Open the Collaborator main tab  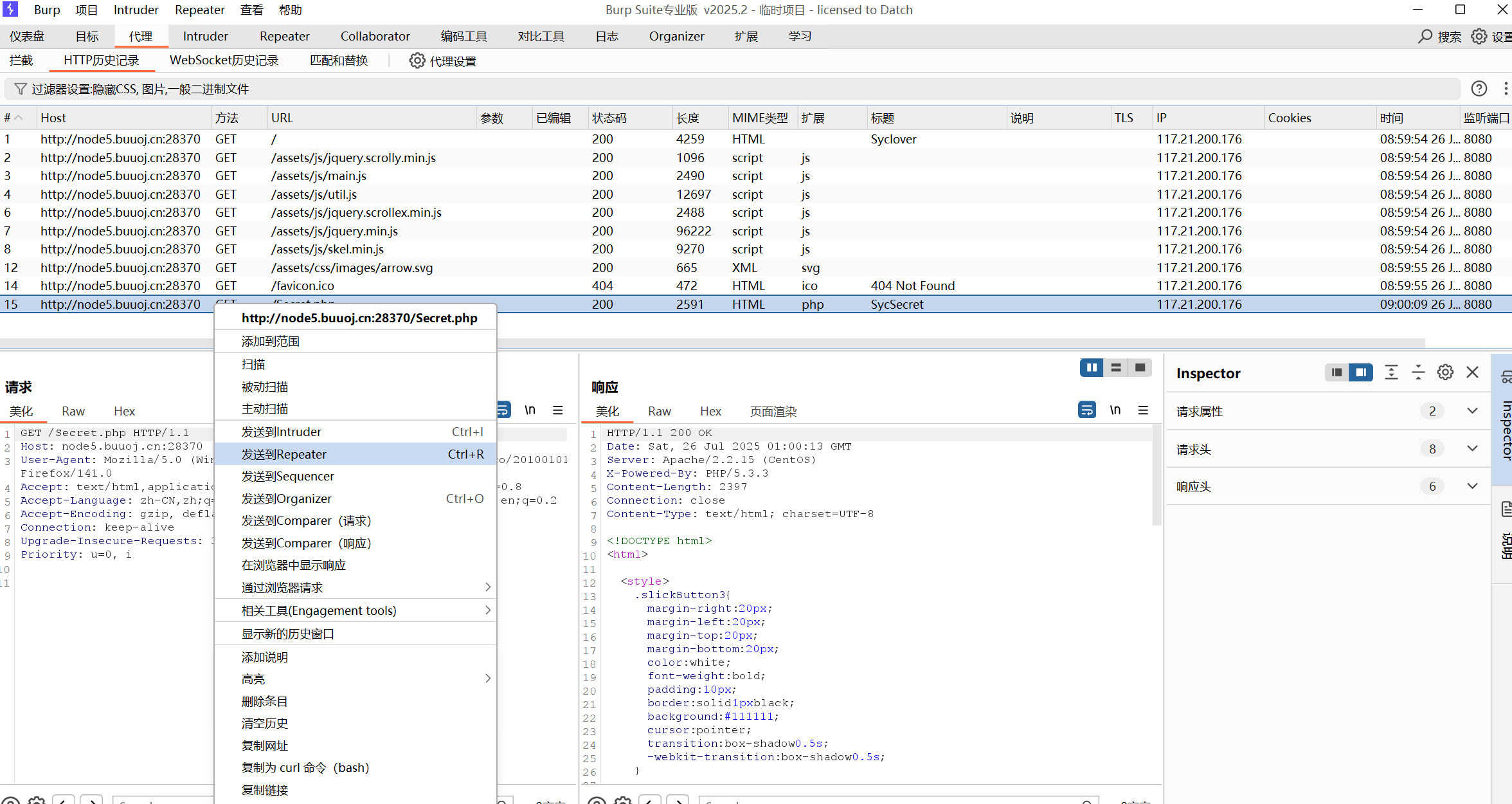click(375, 36)
